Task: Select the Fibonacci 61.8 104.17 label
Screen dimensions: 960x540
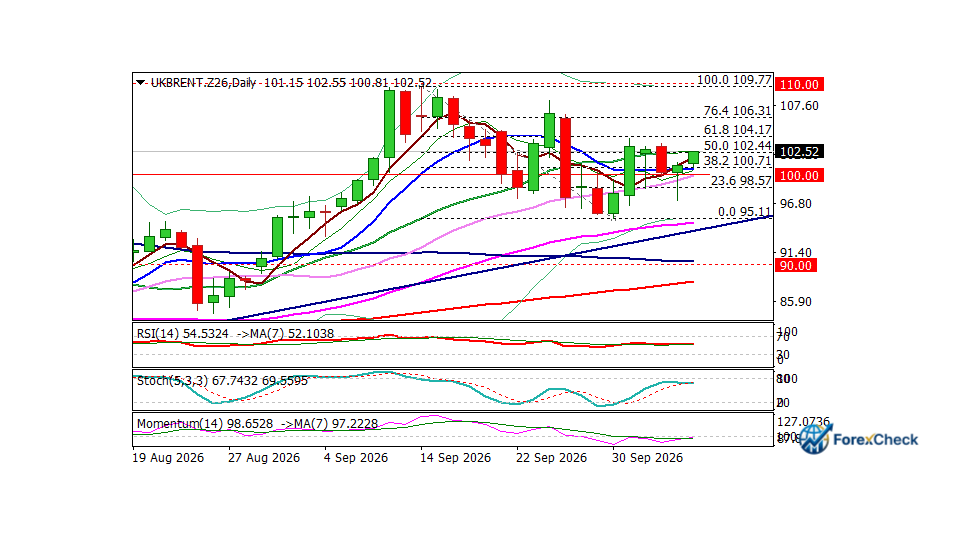Action: 737,130
